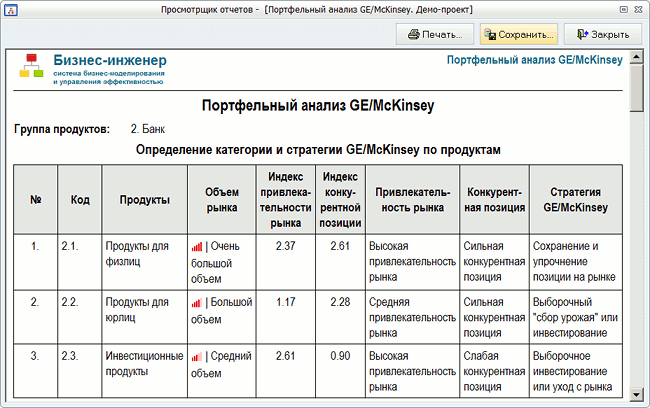Click the Индекс конкурентной позиции column header
The width and height of the screenshot is (650, 408).
(340, 199)
